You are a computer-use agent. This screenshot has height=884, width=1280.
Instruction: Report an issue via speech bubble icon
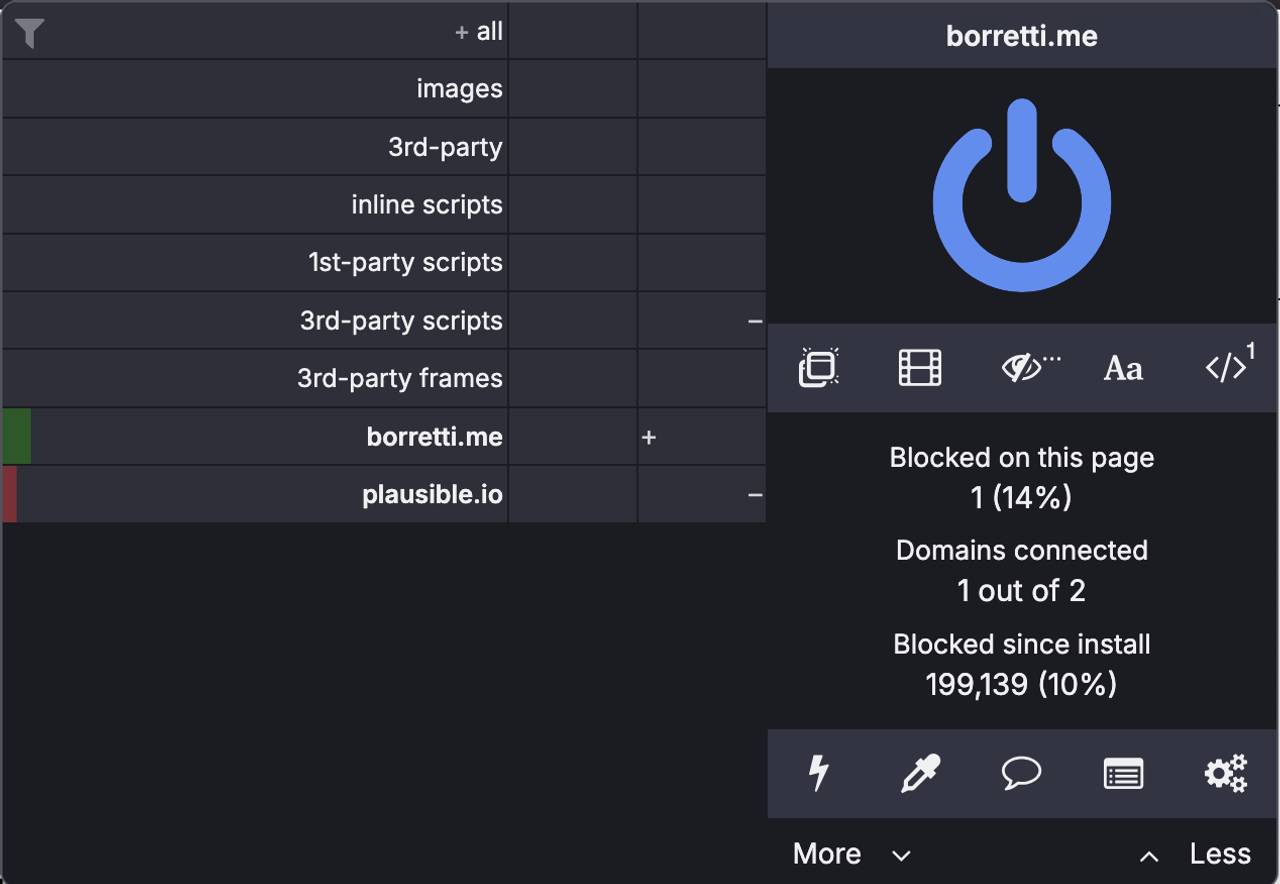click(x=1022, y=773)
